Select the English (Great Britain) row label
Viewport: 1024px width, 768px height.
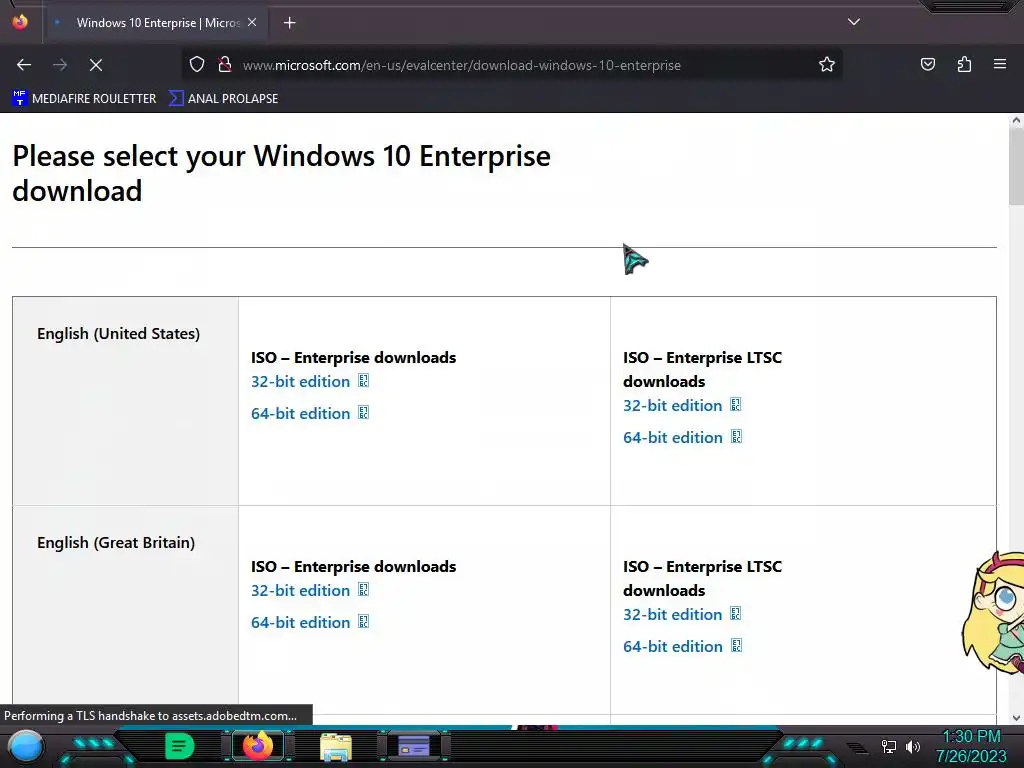(x=116, y=543)
